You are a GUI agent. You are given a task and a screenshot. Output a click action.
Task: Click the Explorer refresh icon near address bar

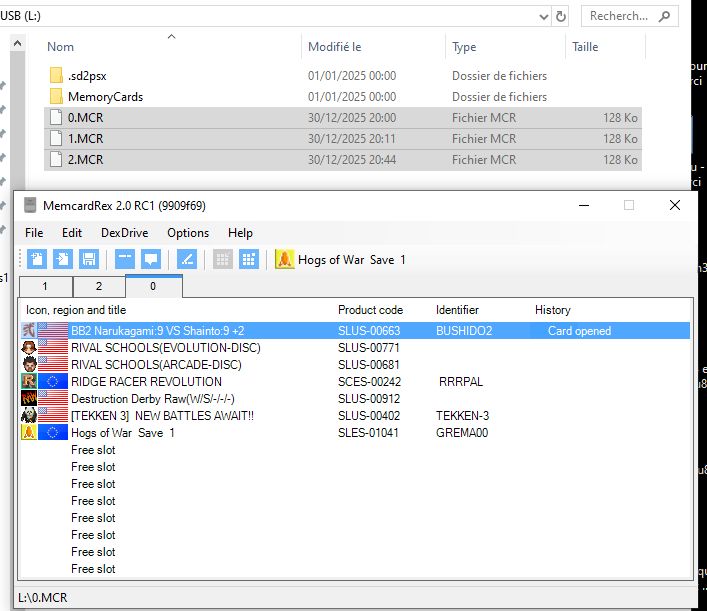(561, 17)
